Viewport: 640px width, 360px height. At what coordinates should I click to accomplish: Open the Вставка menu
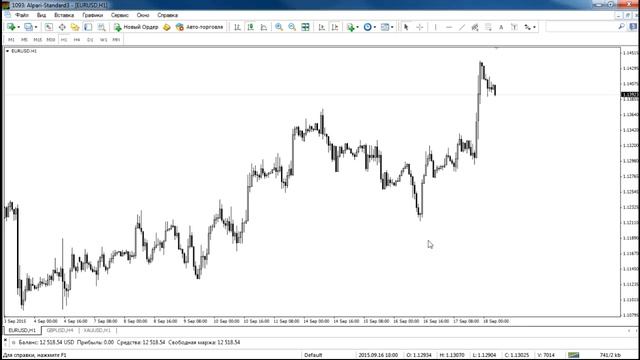64,15
